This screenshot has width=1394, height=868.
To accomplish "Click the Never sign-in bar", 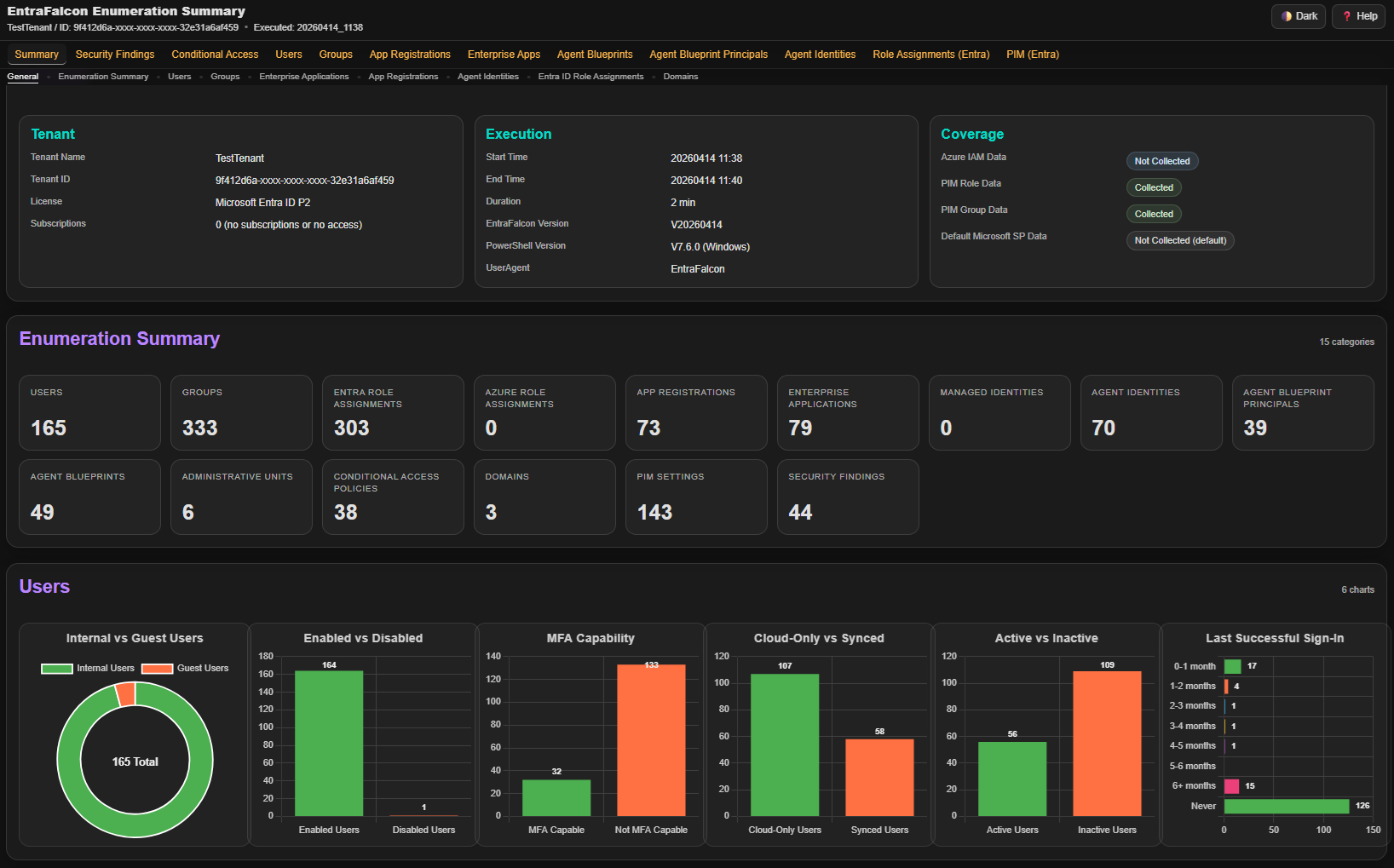I will 1287,806.
